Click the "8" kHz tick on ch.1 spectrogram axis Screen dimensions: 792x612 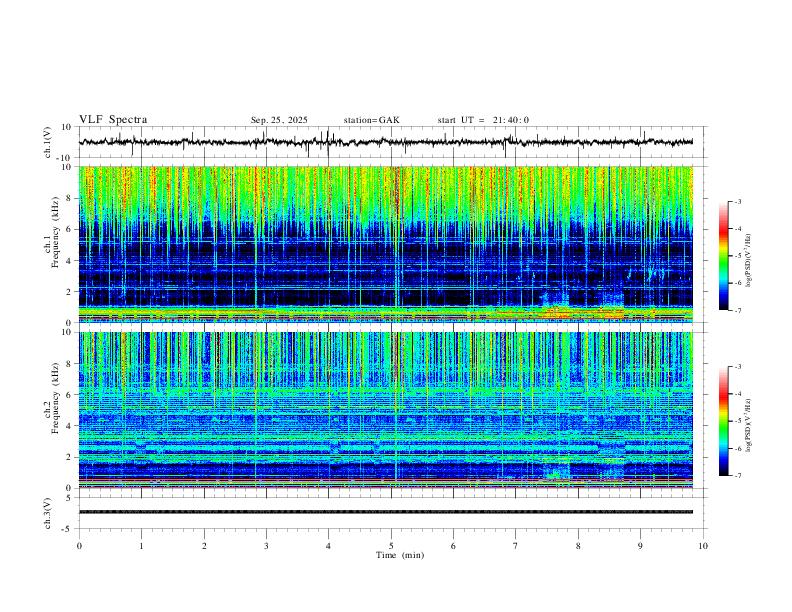pyautogui.click(x=69, y=198)
